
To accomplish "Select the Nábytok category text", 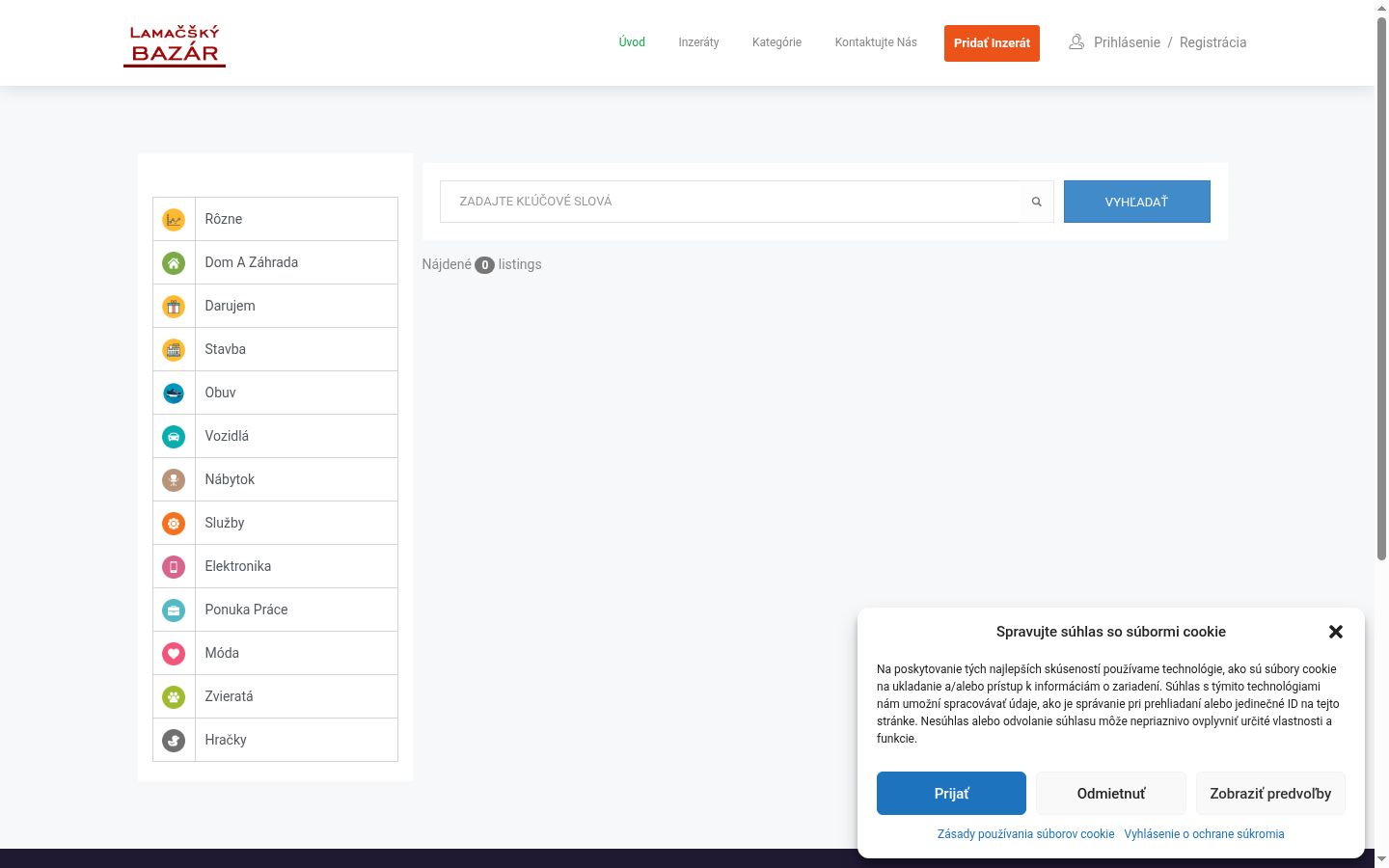I will pyautogui.click(x=230, y=479).
